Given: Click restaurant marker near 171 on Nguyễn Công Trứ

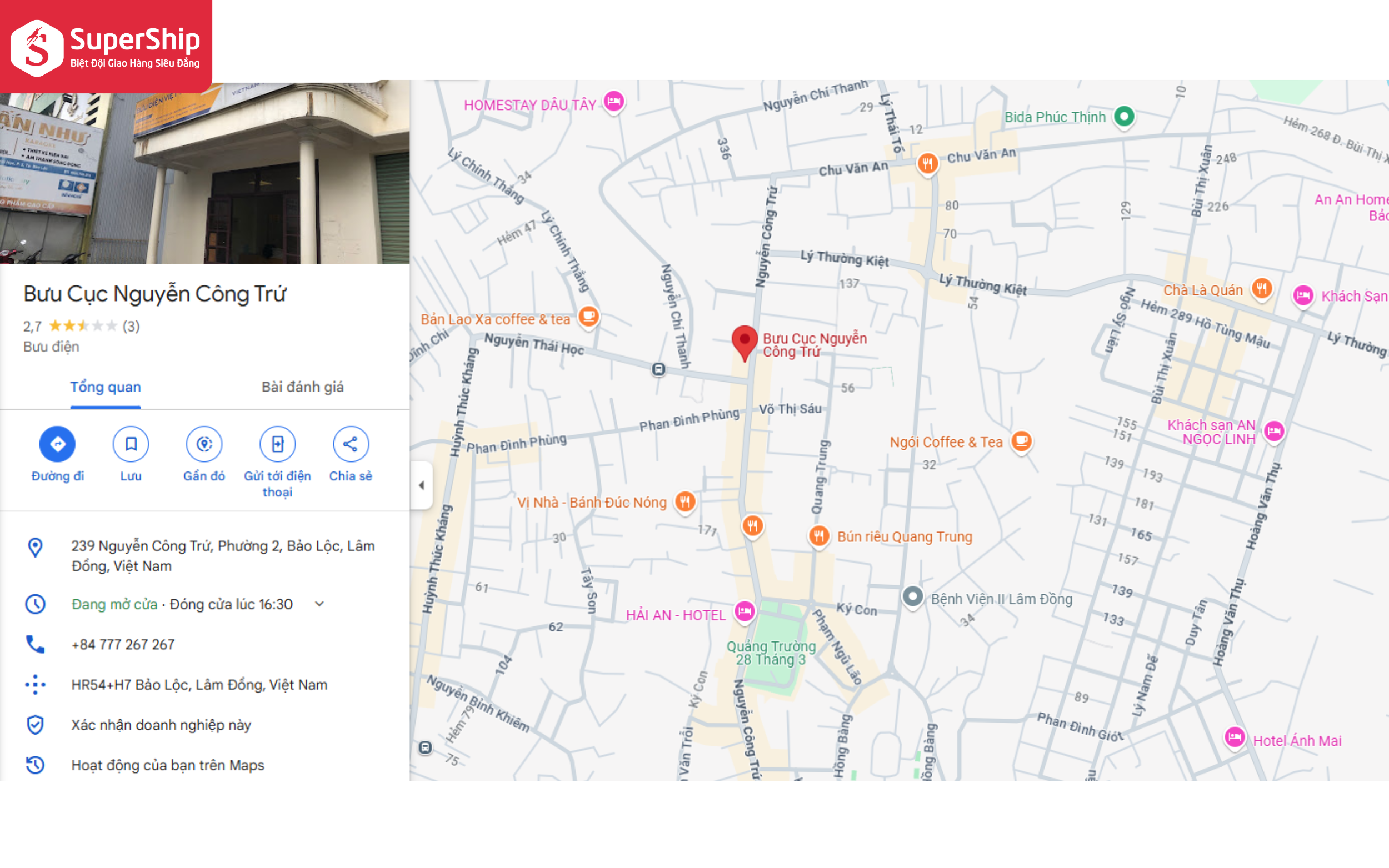Looking at the screenshot, I should 752,525.
